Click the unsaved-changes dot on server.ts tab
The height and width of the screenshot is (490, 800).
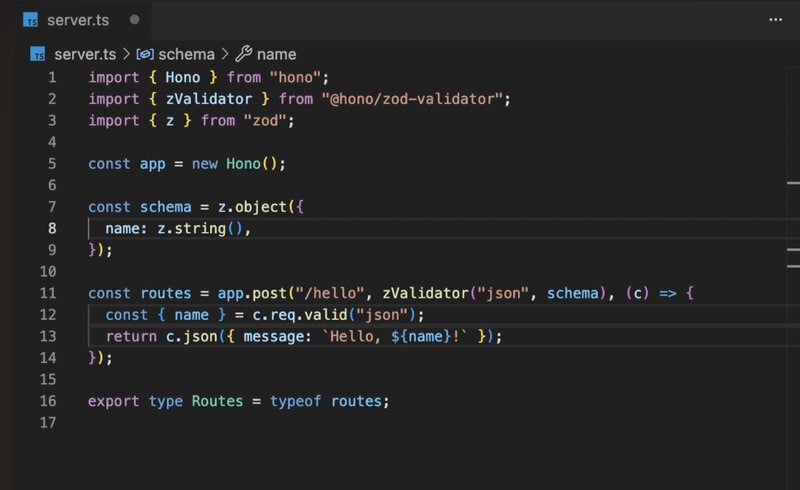click(134, 19)
